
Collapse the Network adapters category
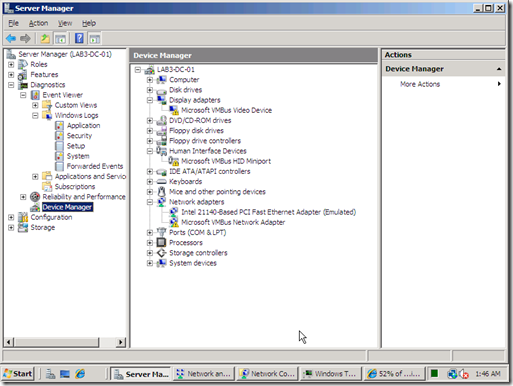150,202
